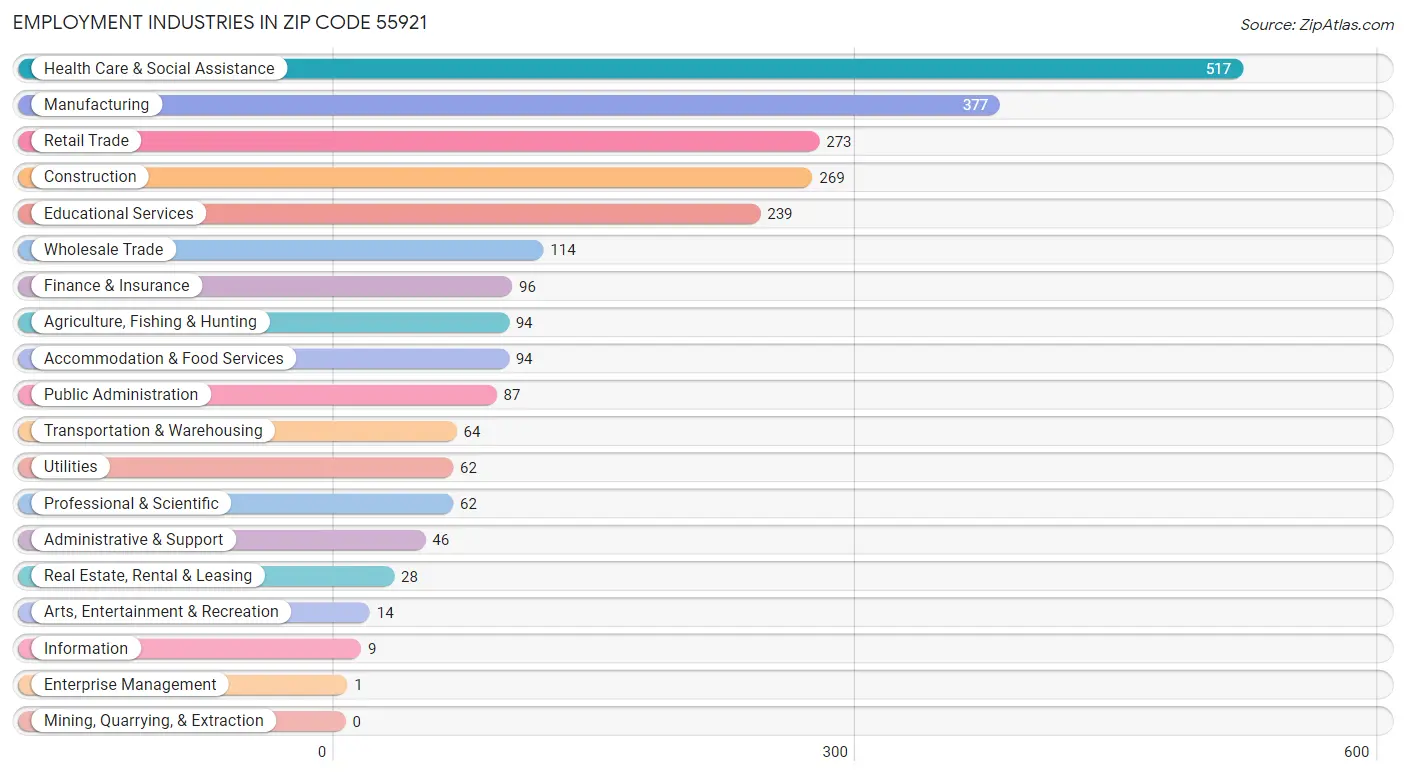Select the Construction label
Screen dimensions: 1406x776
tap(90, 176)
